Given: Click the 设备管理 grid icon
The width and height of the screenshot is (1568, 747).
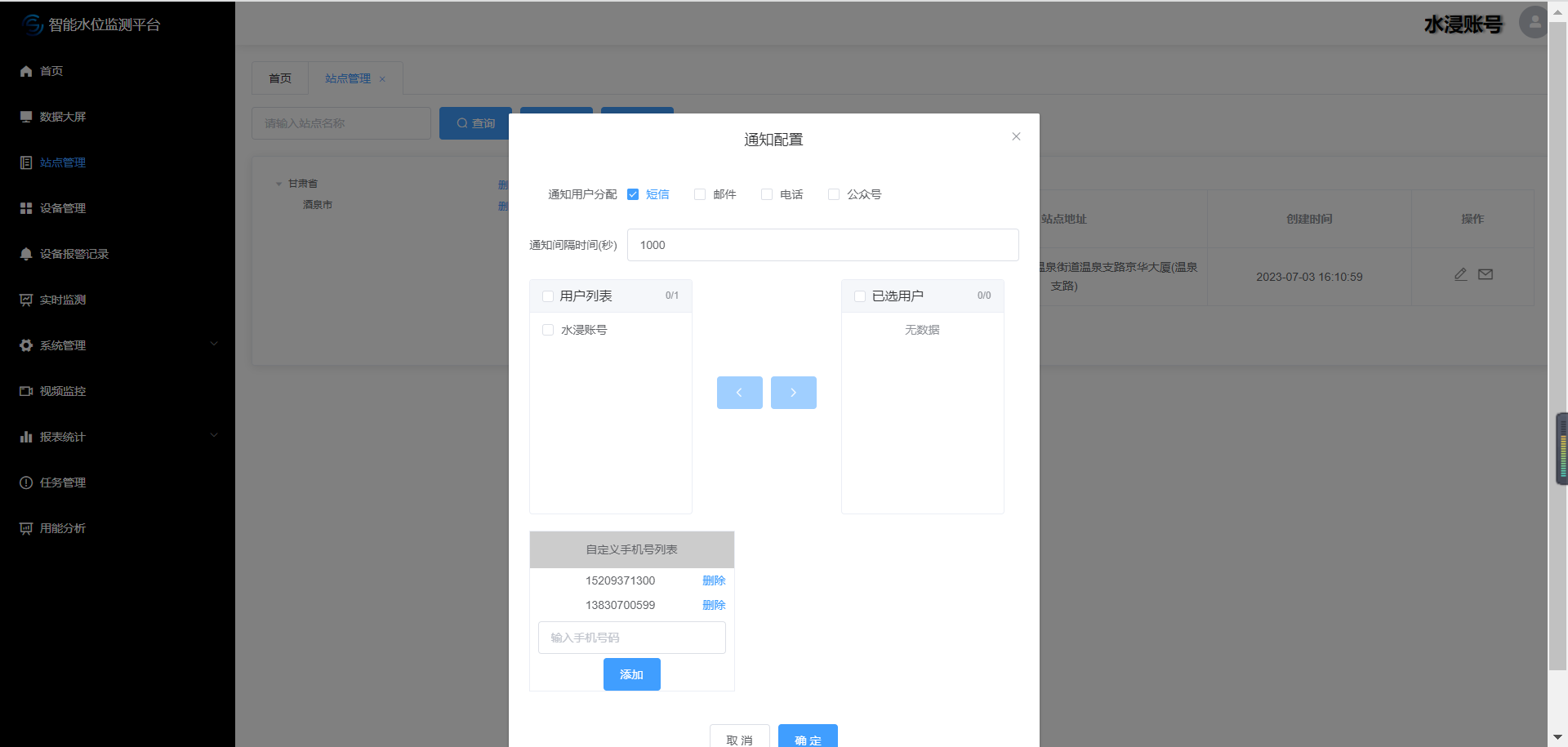Looking at the screenshot, I should point(26,208).
